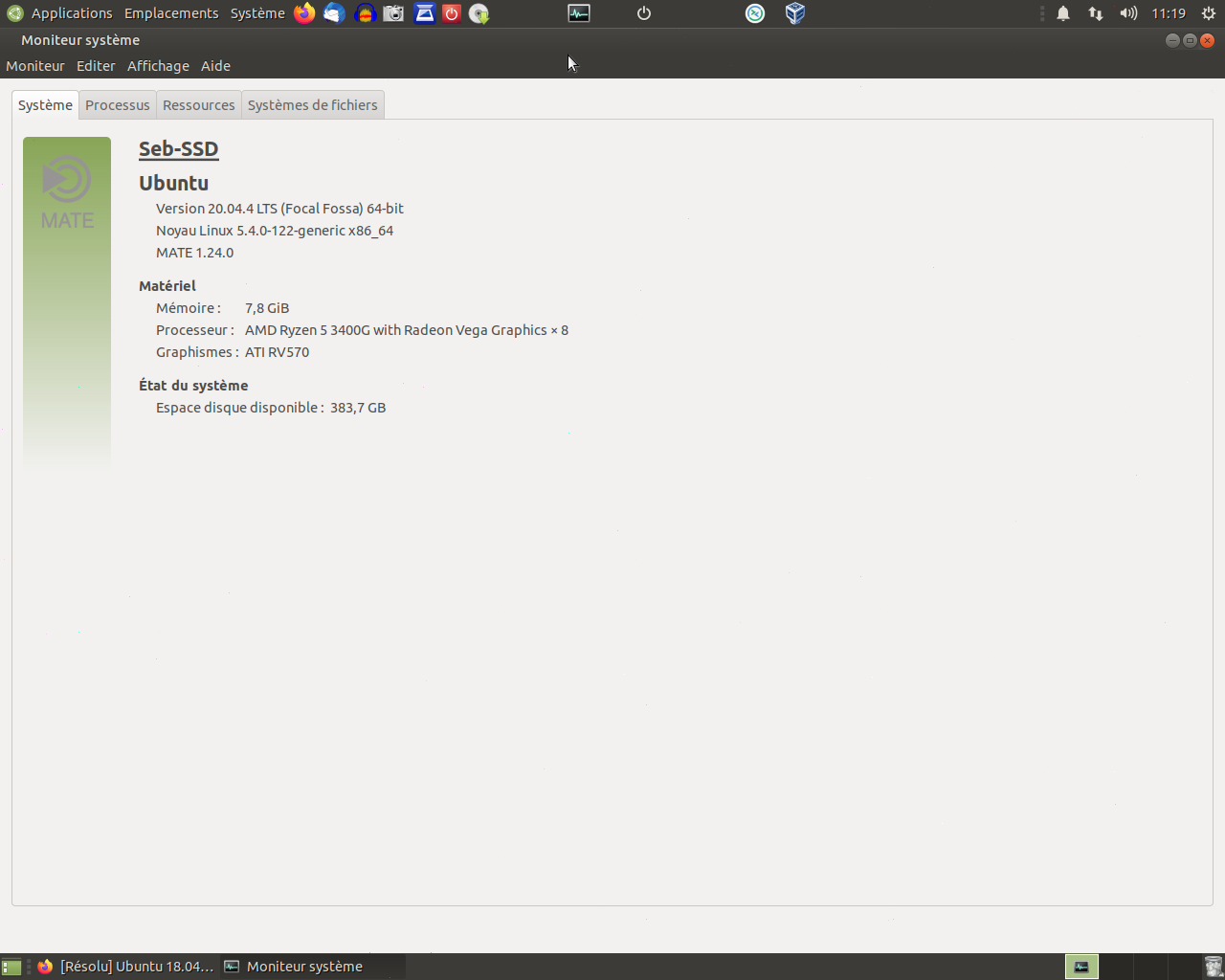Image resolution: width=1225 pixels, height=980 pixels.
Task: Click the white power shutdown icon
Action: click(x=644, y=13)
